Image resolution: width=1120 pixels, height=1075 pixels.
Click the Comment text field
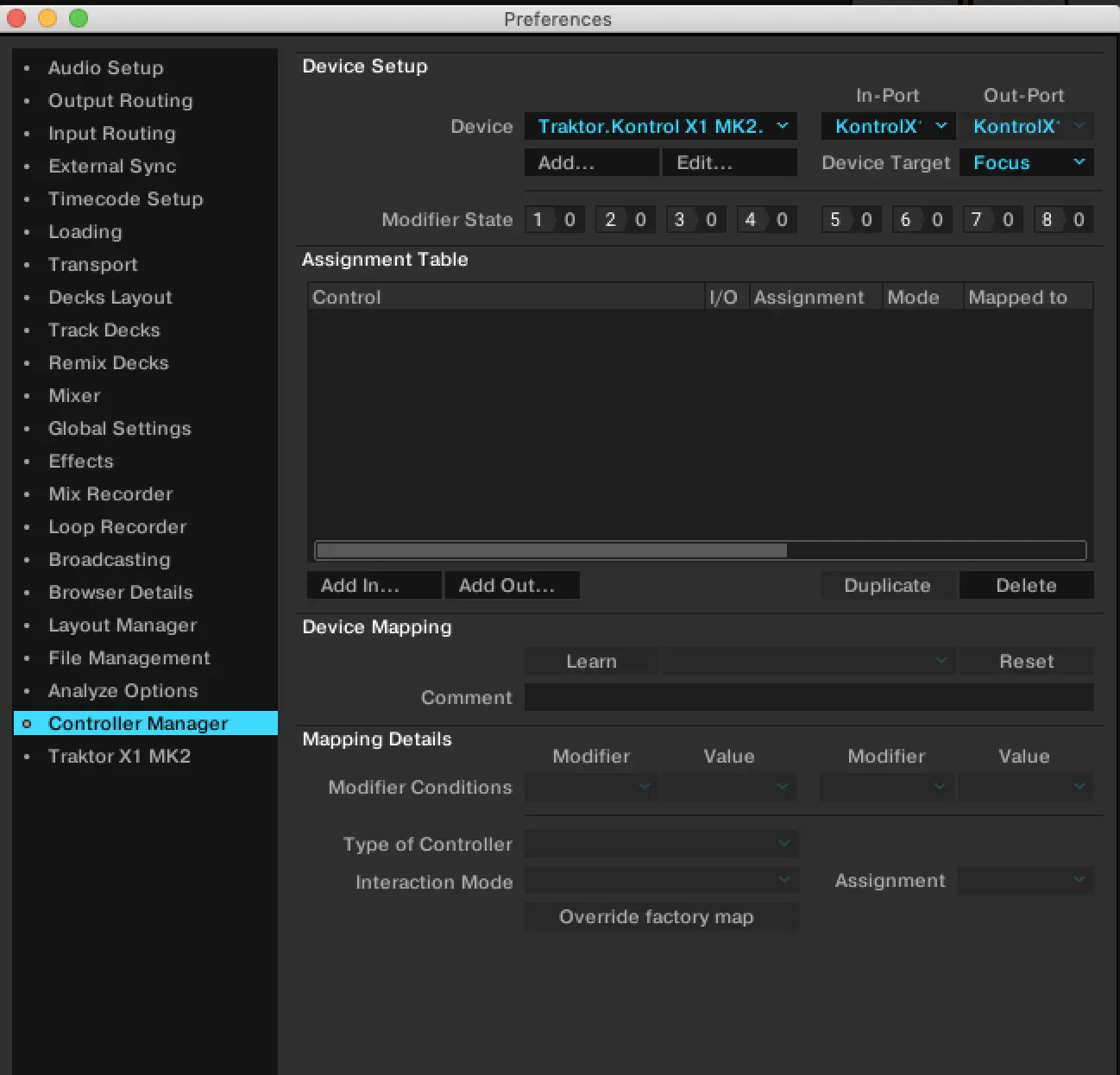809,698
